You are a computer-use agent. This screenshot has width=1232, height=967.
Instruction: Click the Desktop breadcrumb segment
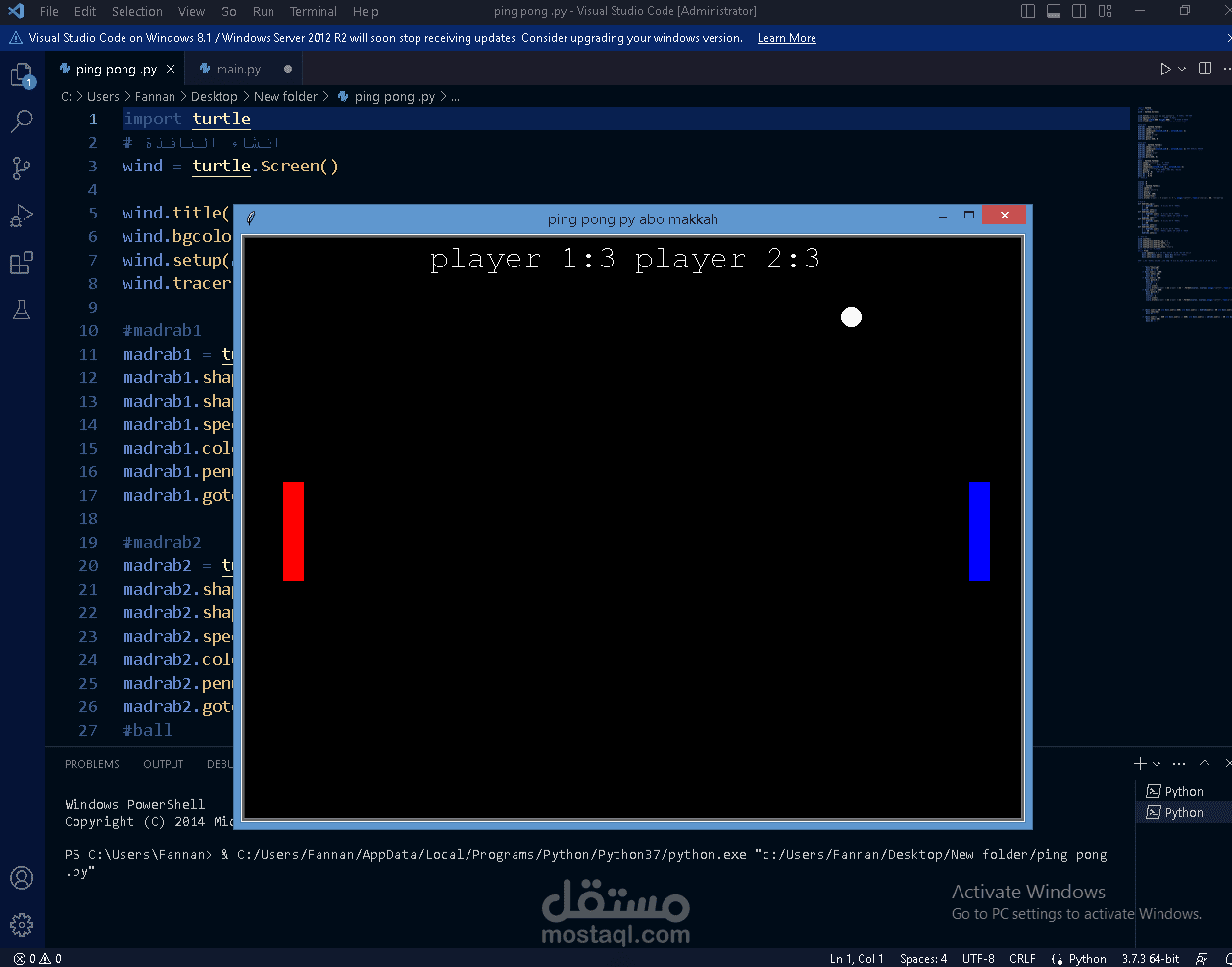214,96
